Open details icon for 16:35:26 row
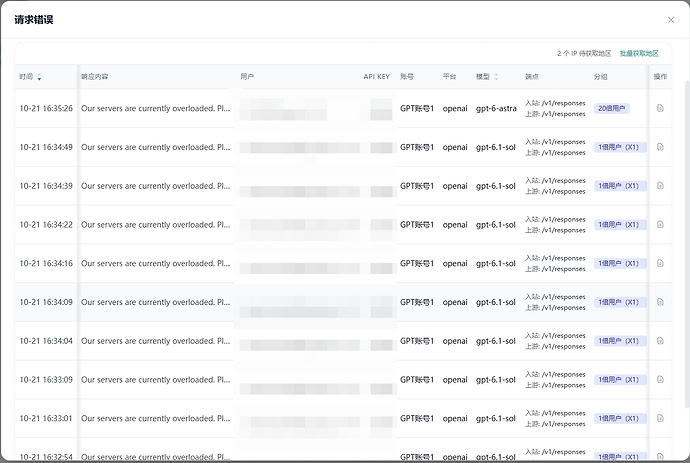This screenshot has height=463, width=690. 660,108
